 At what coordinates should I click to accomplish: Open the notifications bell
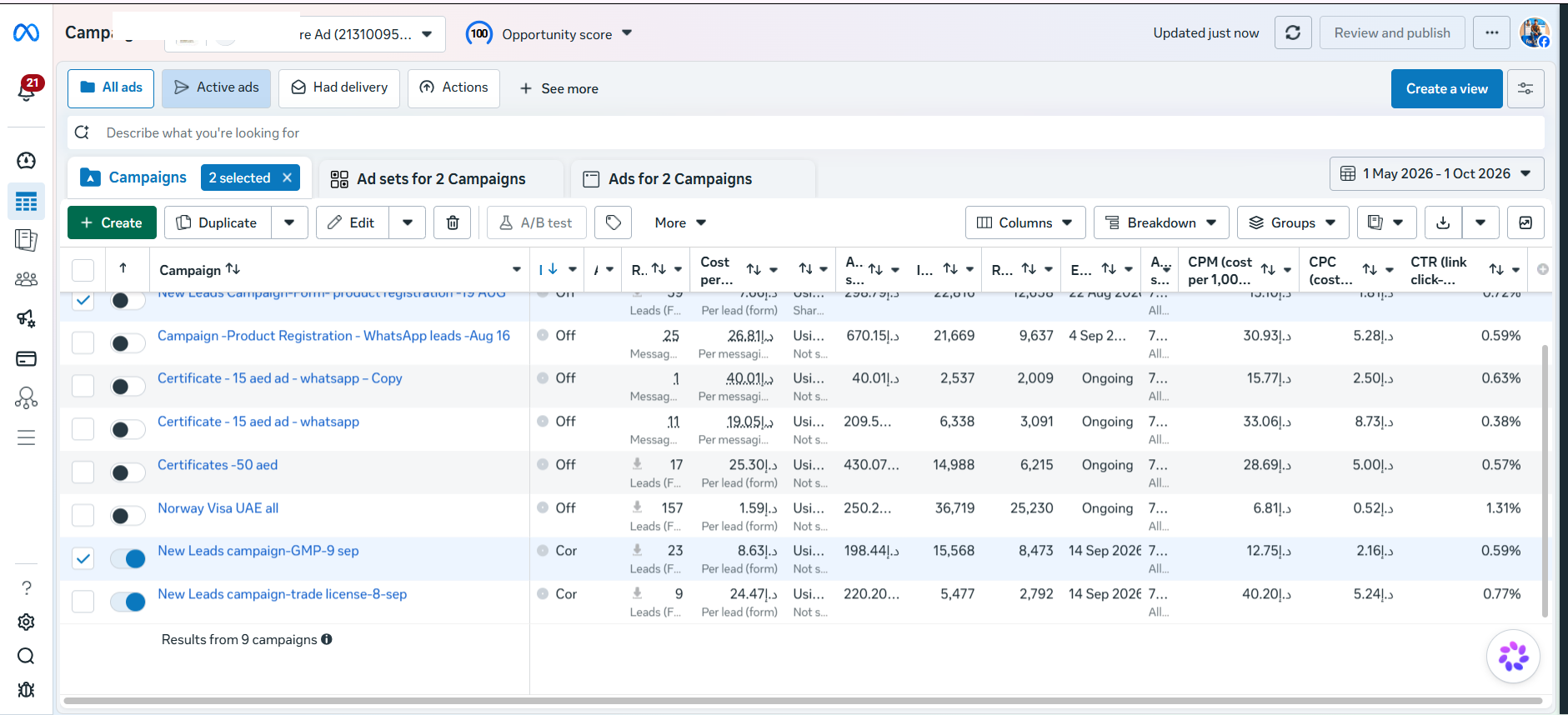pos(27,88)
